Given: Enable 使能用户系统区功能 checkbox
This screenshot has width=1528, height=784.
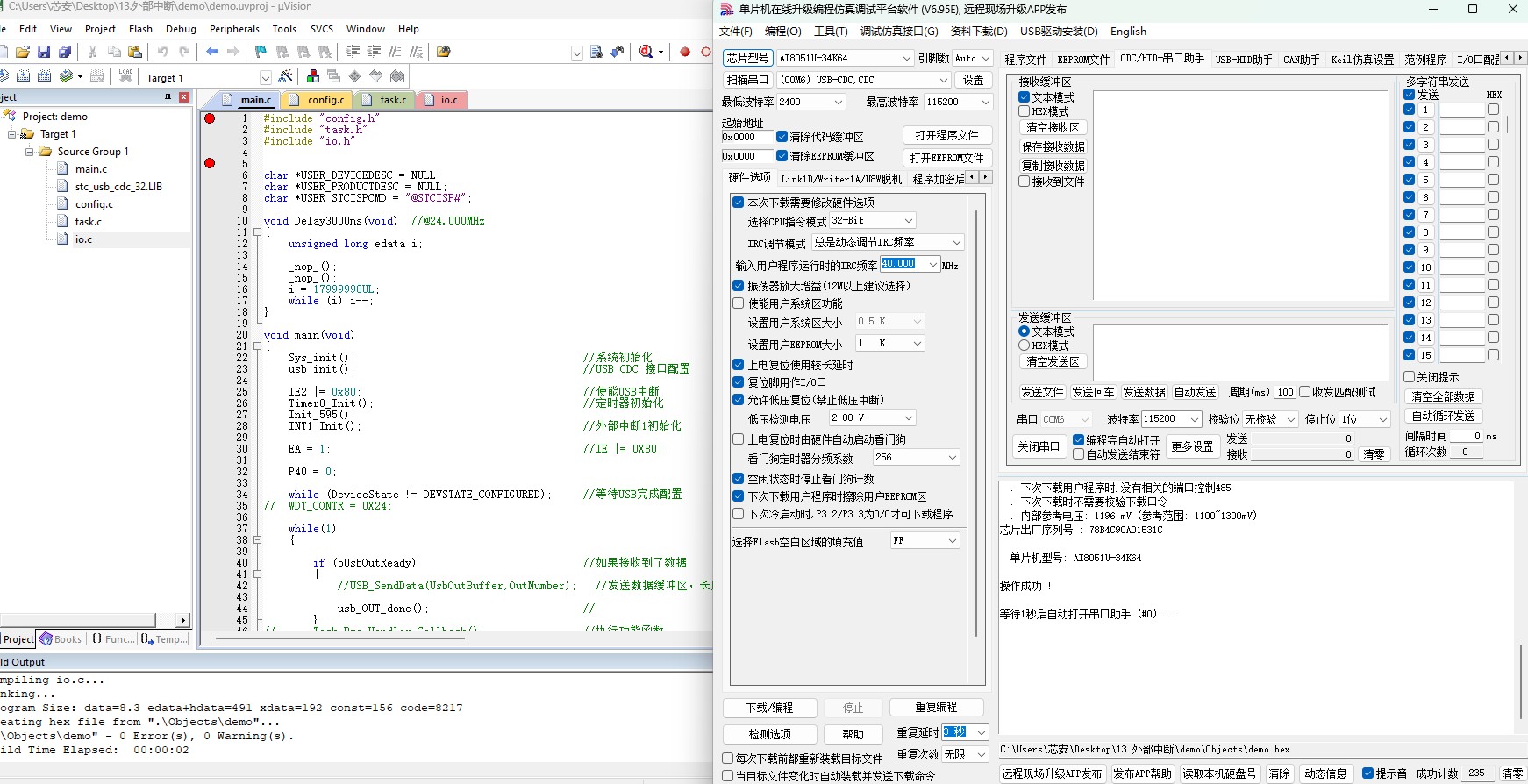Looking at the screenshot, I should click(x=739, y=303).
